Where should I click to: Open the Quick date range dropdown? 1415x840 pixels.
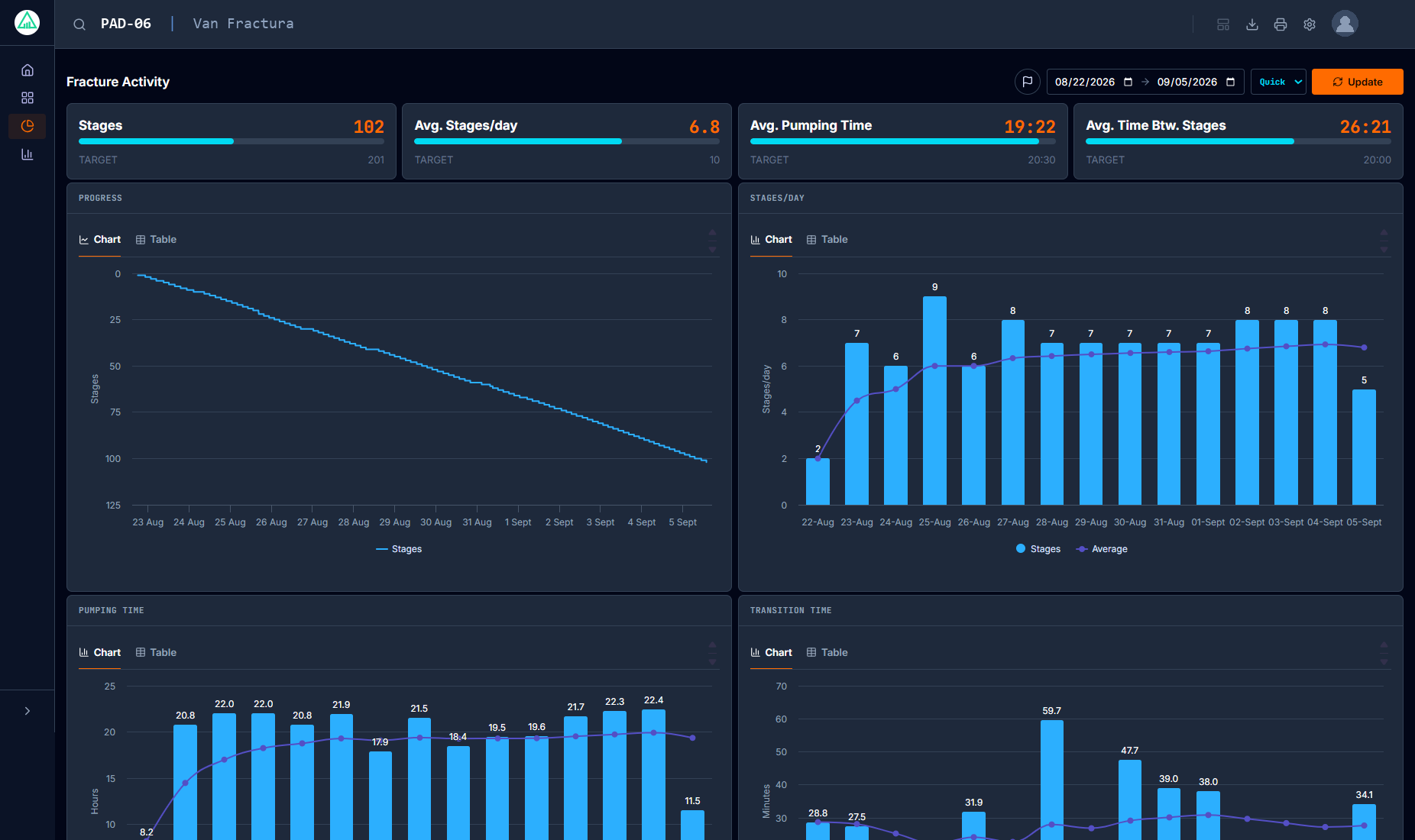click(x=1278, y=82)
